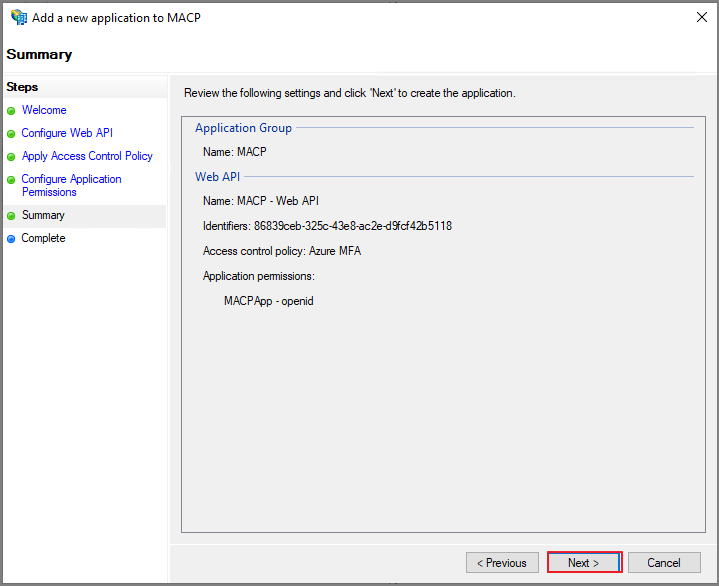Click the 'Review the following settings' instruction text
This screenshot has height=586, width=719.
350,93
